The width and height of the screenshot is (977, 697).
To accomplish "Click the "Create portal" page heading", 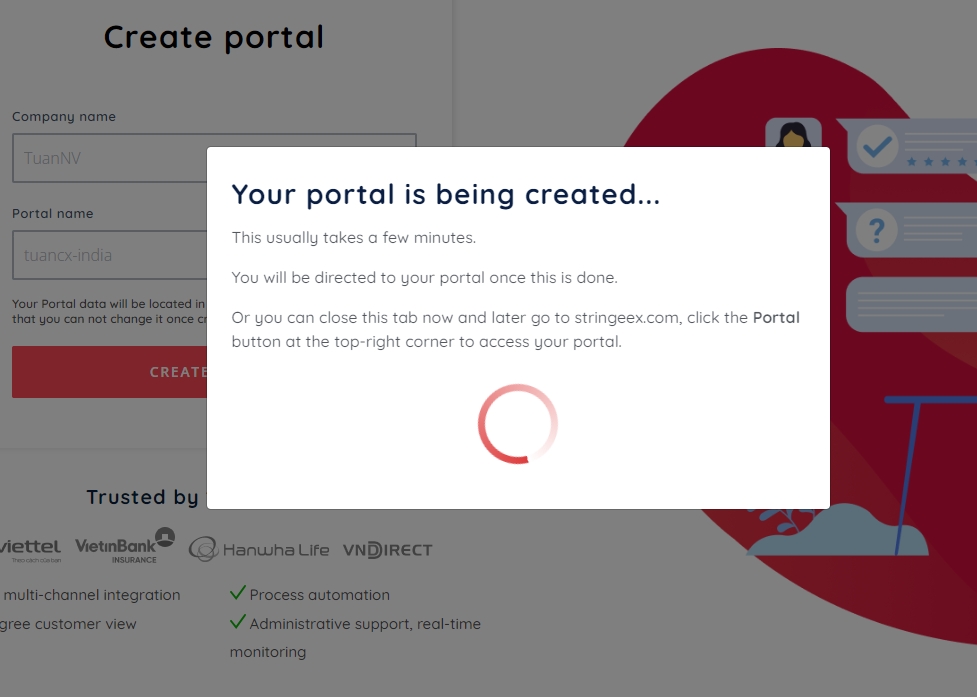I will (x=214, y=37).
